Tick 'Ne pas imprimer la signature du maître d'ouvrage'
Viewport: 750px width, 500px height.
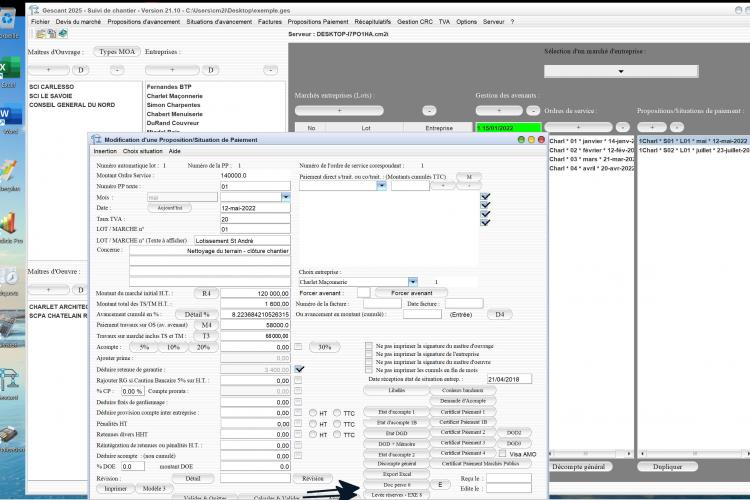[x=369, y=345]
